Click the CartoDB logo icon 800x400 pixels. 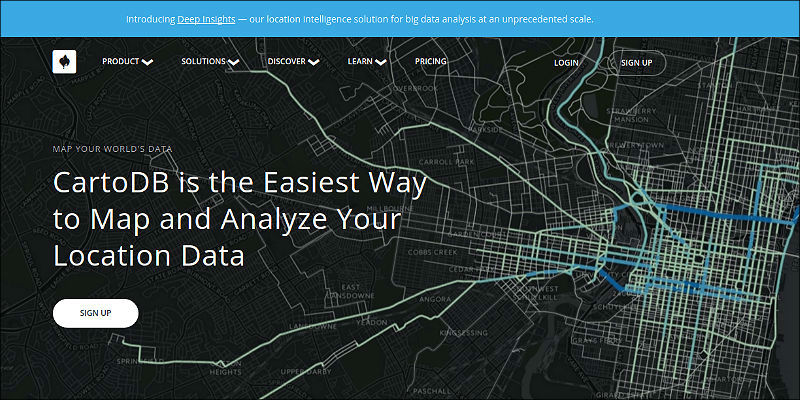click(x=64, y=62)
